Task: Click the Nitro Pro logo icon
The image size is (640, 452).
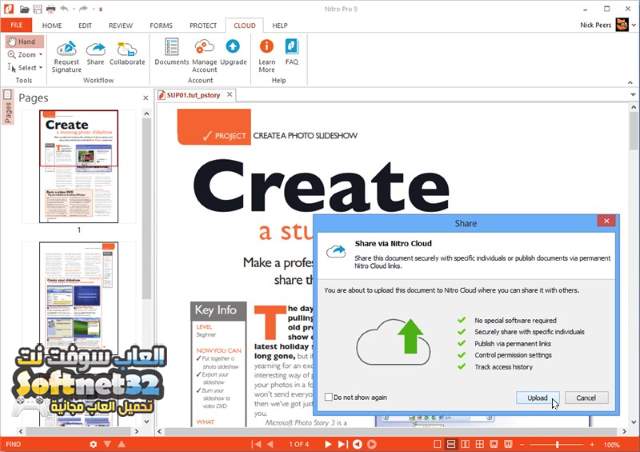Action: 9,9
